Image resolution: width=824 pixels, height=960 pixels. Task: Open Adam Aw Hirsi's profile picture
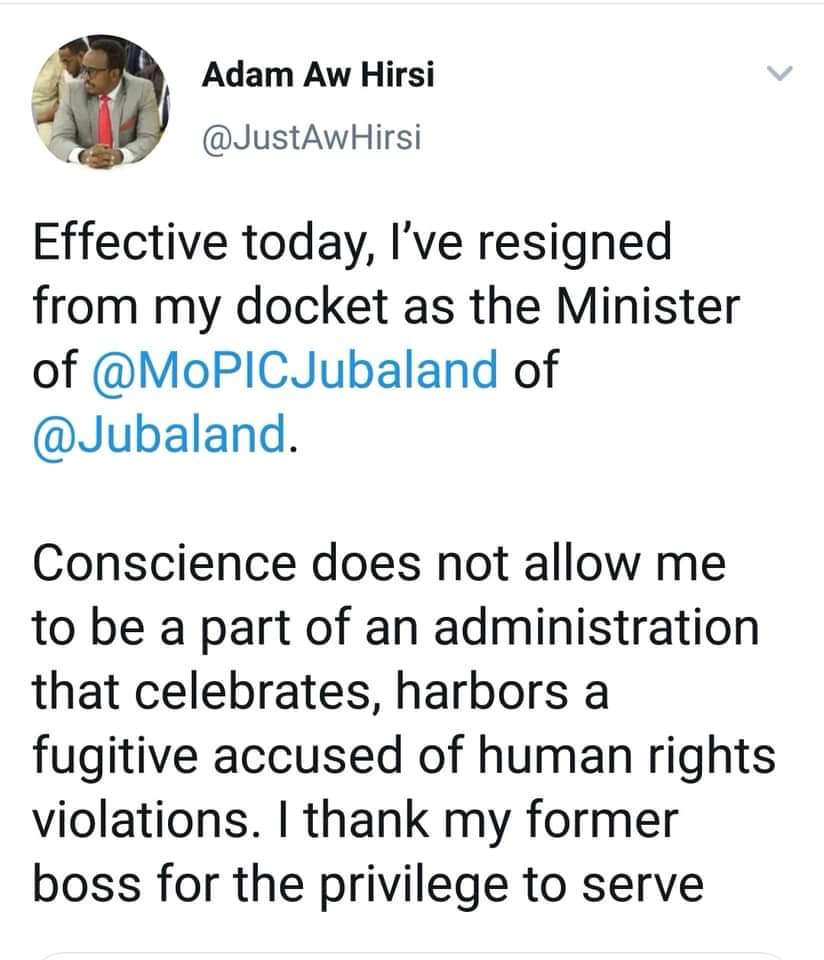101,102
